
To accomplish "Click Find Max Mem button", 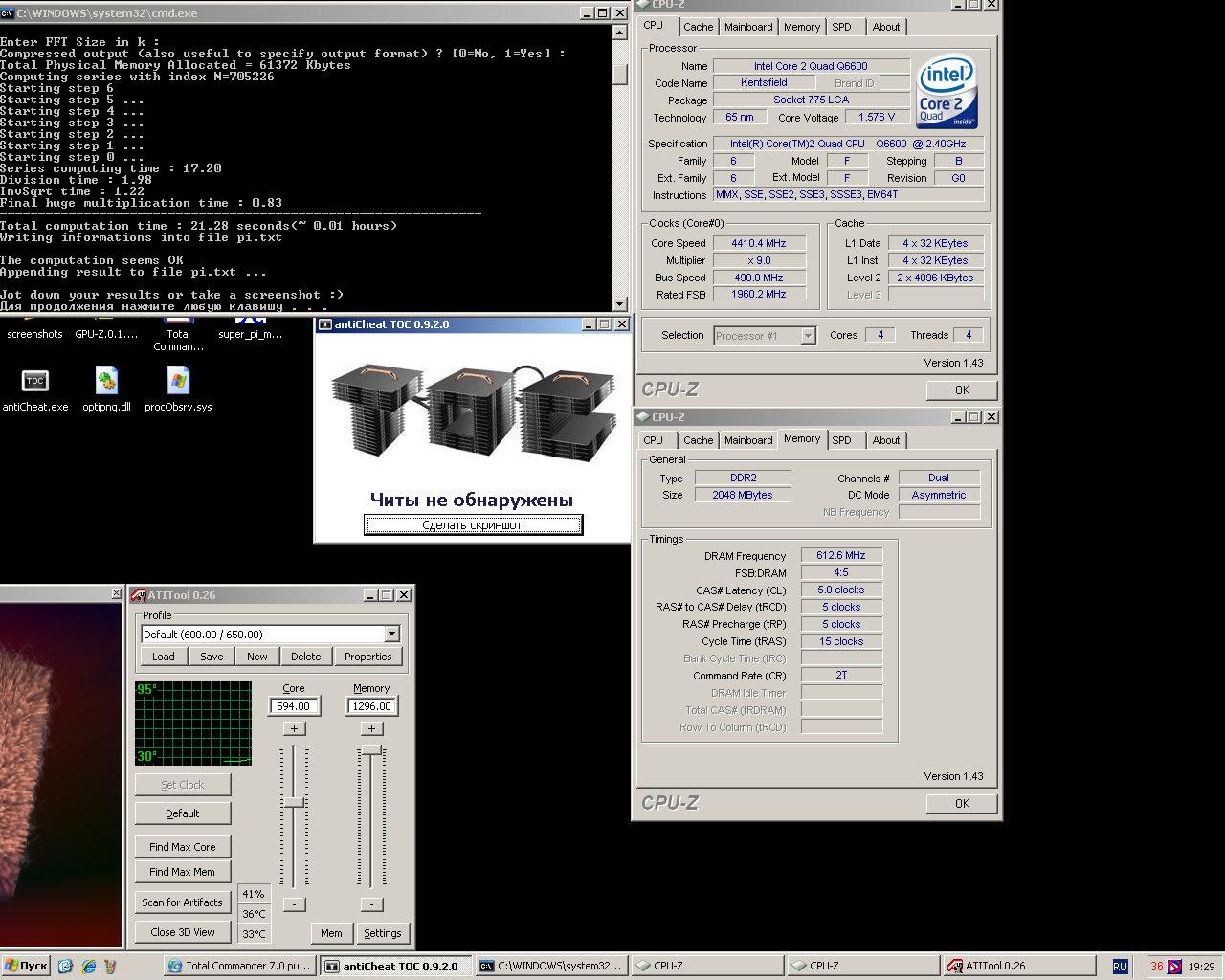I will (183, 872).
